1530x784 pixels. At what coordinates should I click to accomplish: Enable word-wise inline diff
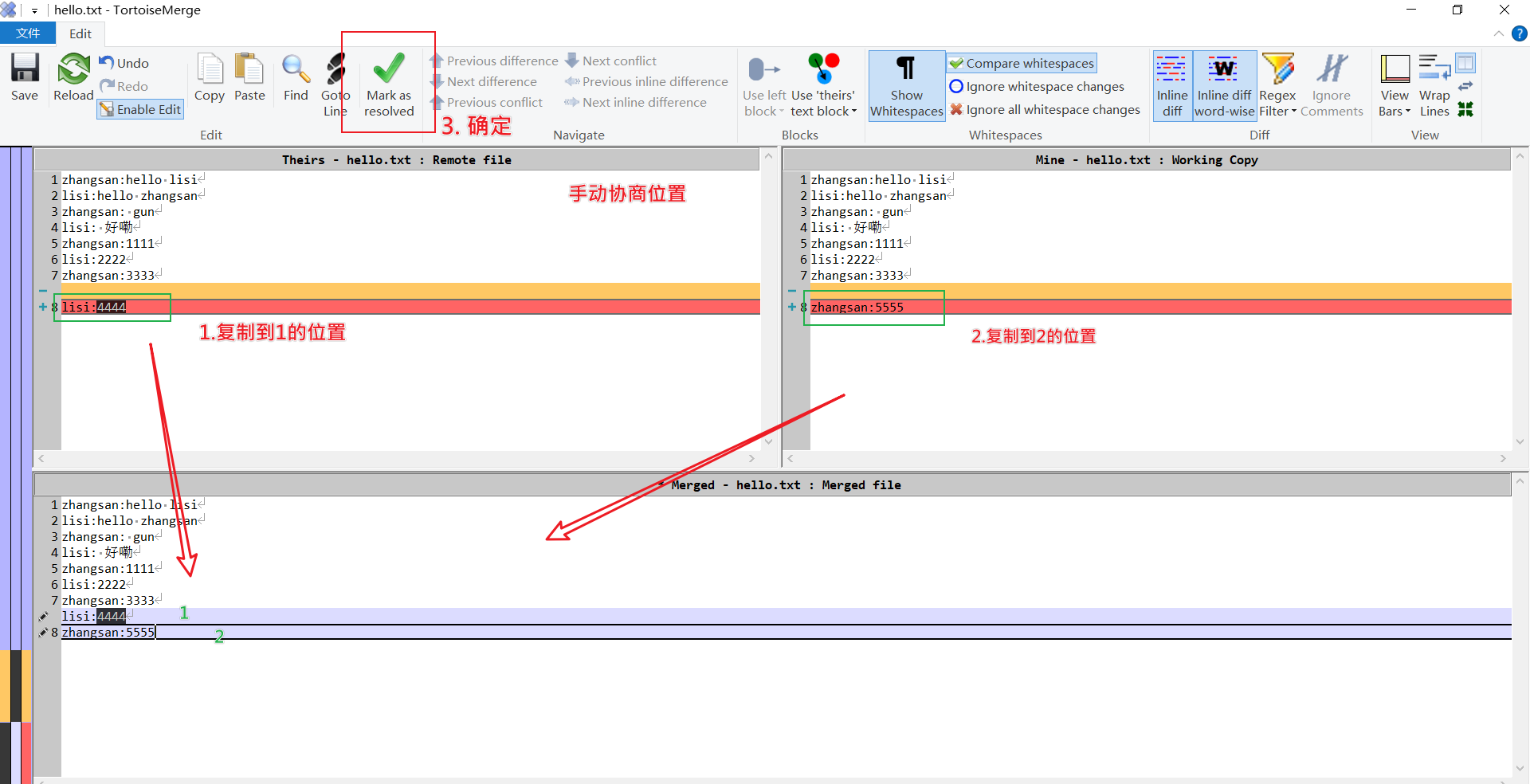1224,84
